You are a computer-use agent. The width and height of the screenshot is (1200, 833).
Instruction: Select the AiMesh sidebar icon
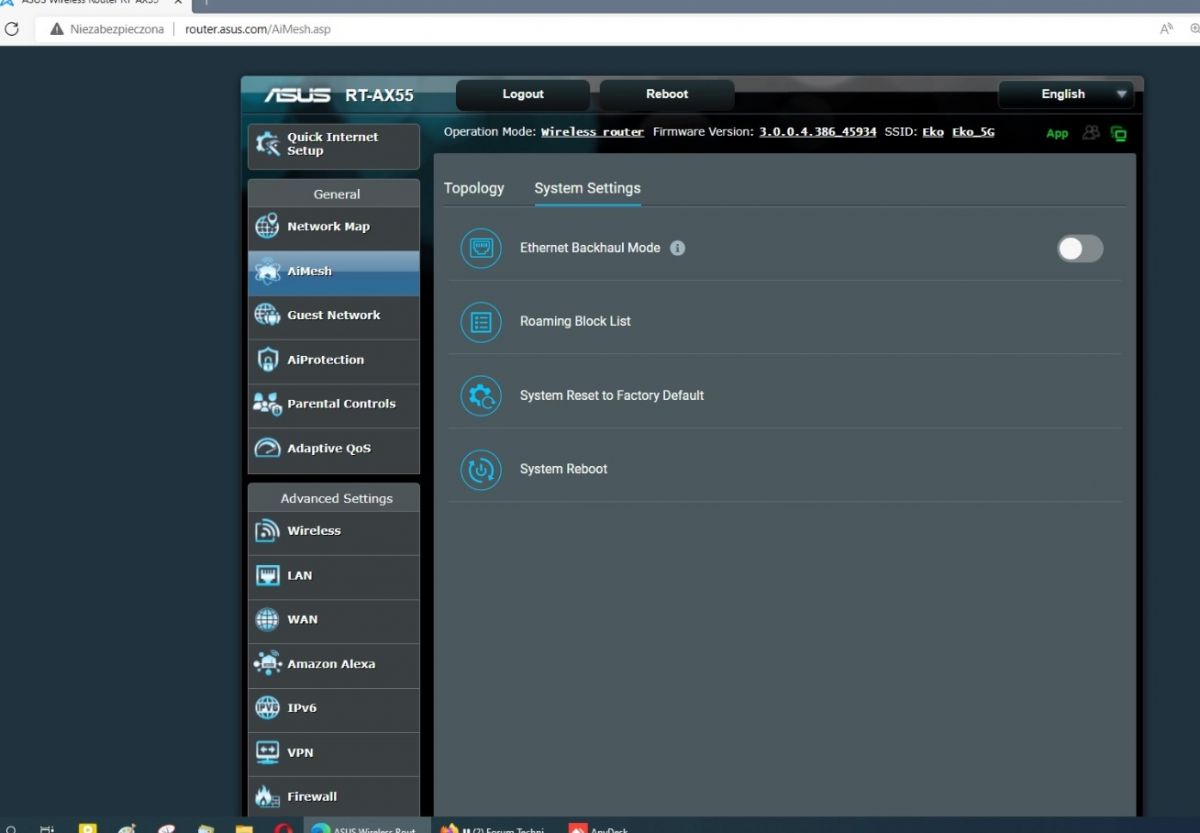click(267, 271)
